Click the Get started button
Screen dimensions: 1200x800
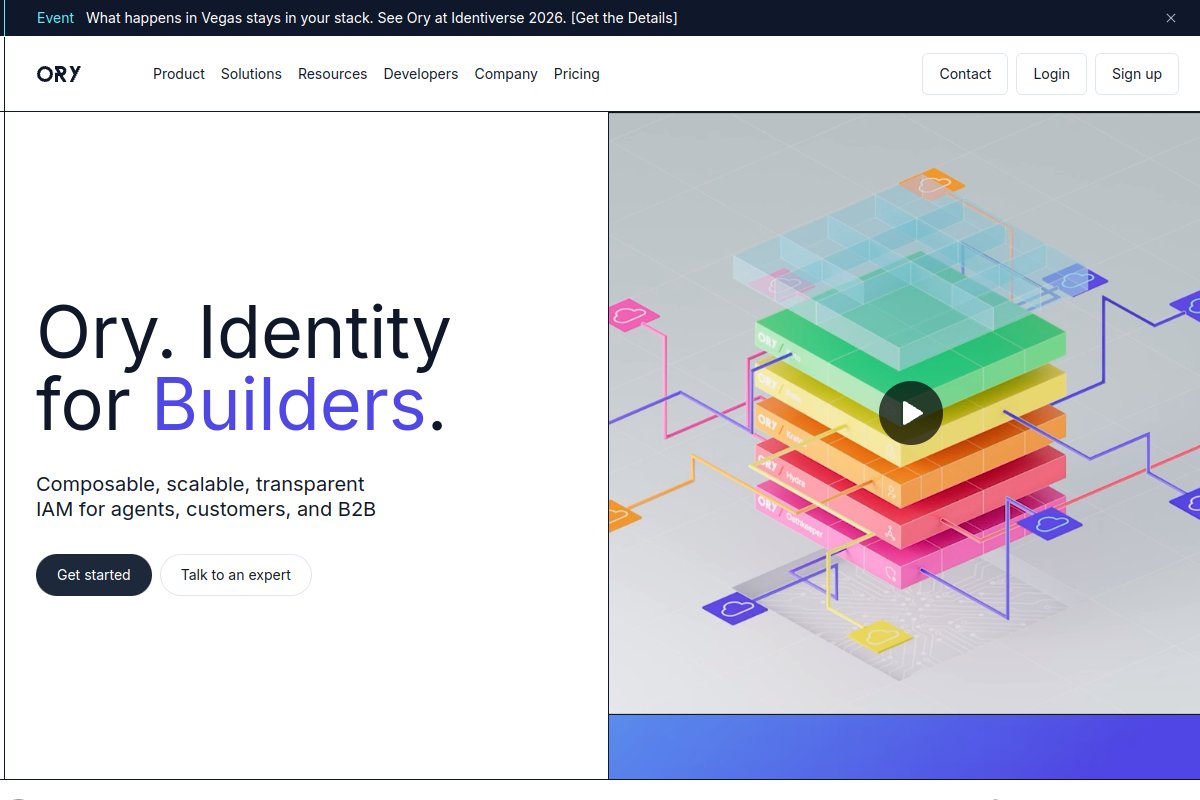pyautogui.click(x=94, y=575)
